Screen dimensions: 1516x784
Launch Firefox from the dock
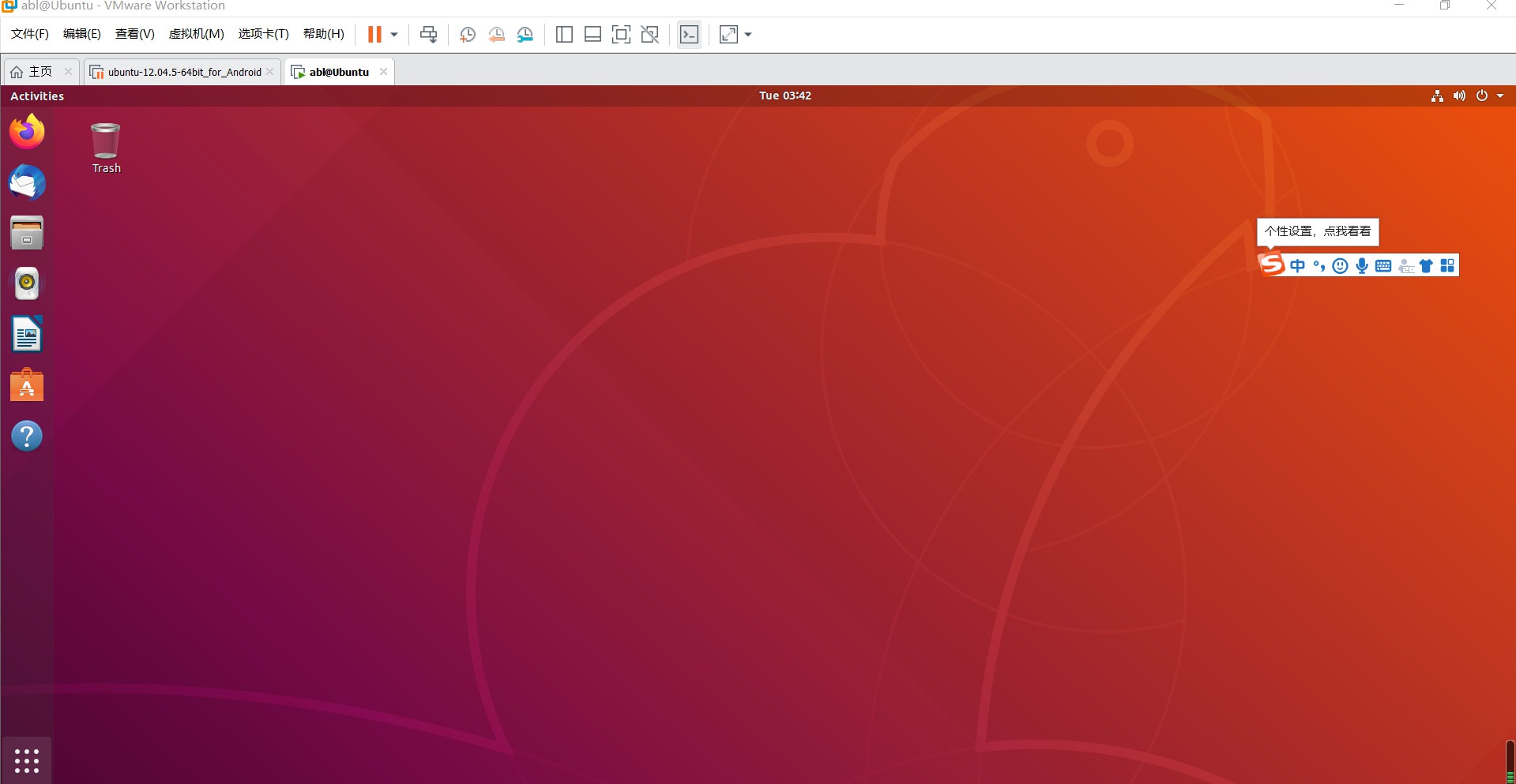tap(27, 132)
